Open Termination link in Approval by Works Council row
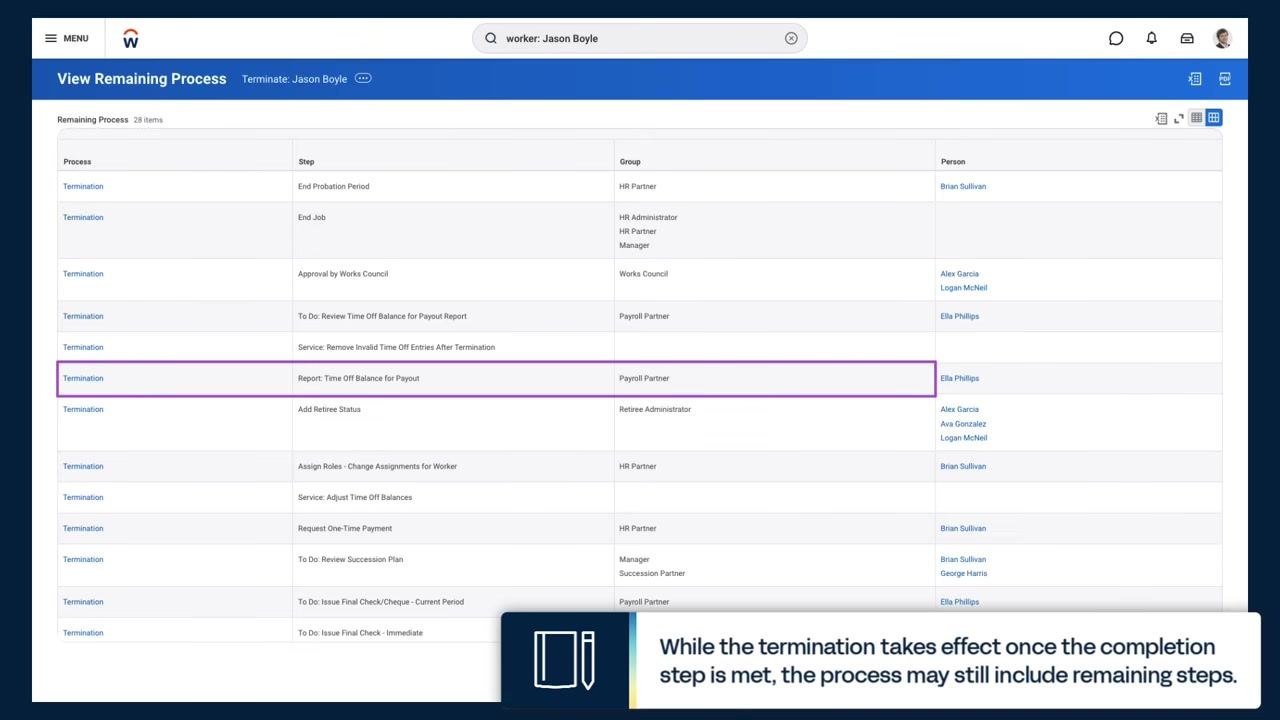This screenshot has width=1280, height=720. pyautogui.click(x=83, y=273)
